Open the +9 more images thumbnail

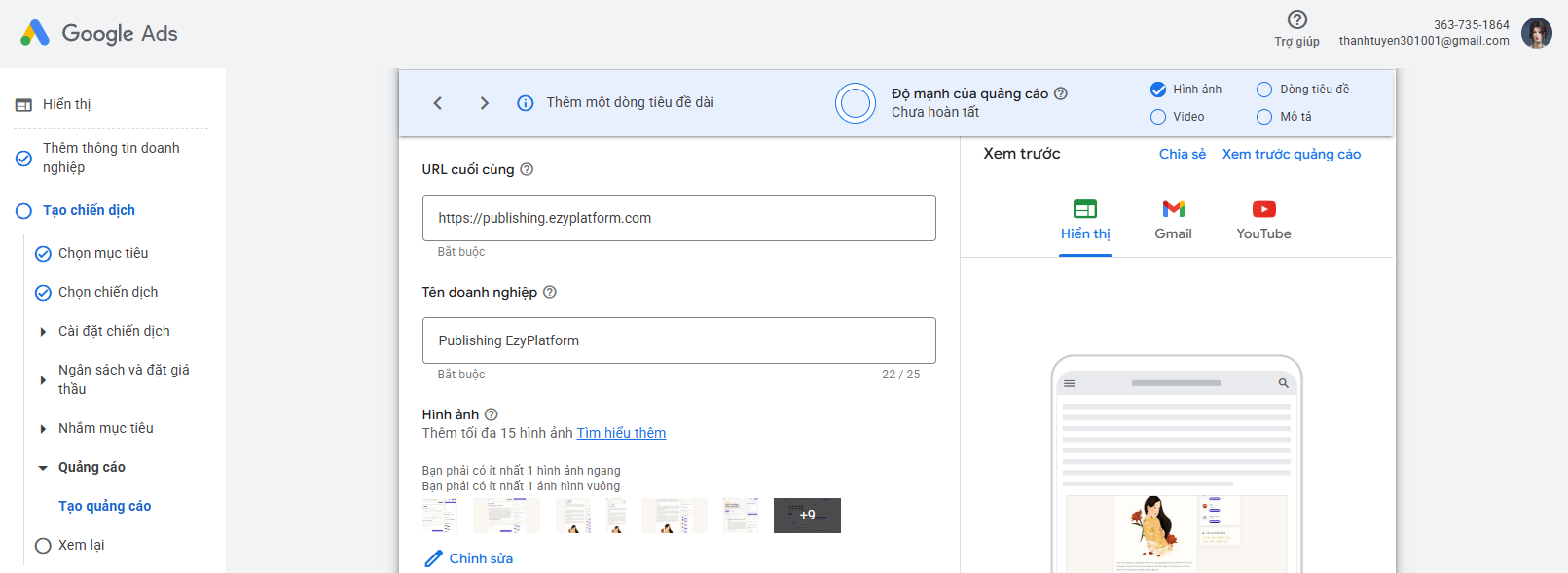807,516
